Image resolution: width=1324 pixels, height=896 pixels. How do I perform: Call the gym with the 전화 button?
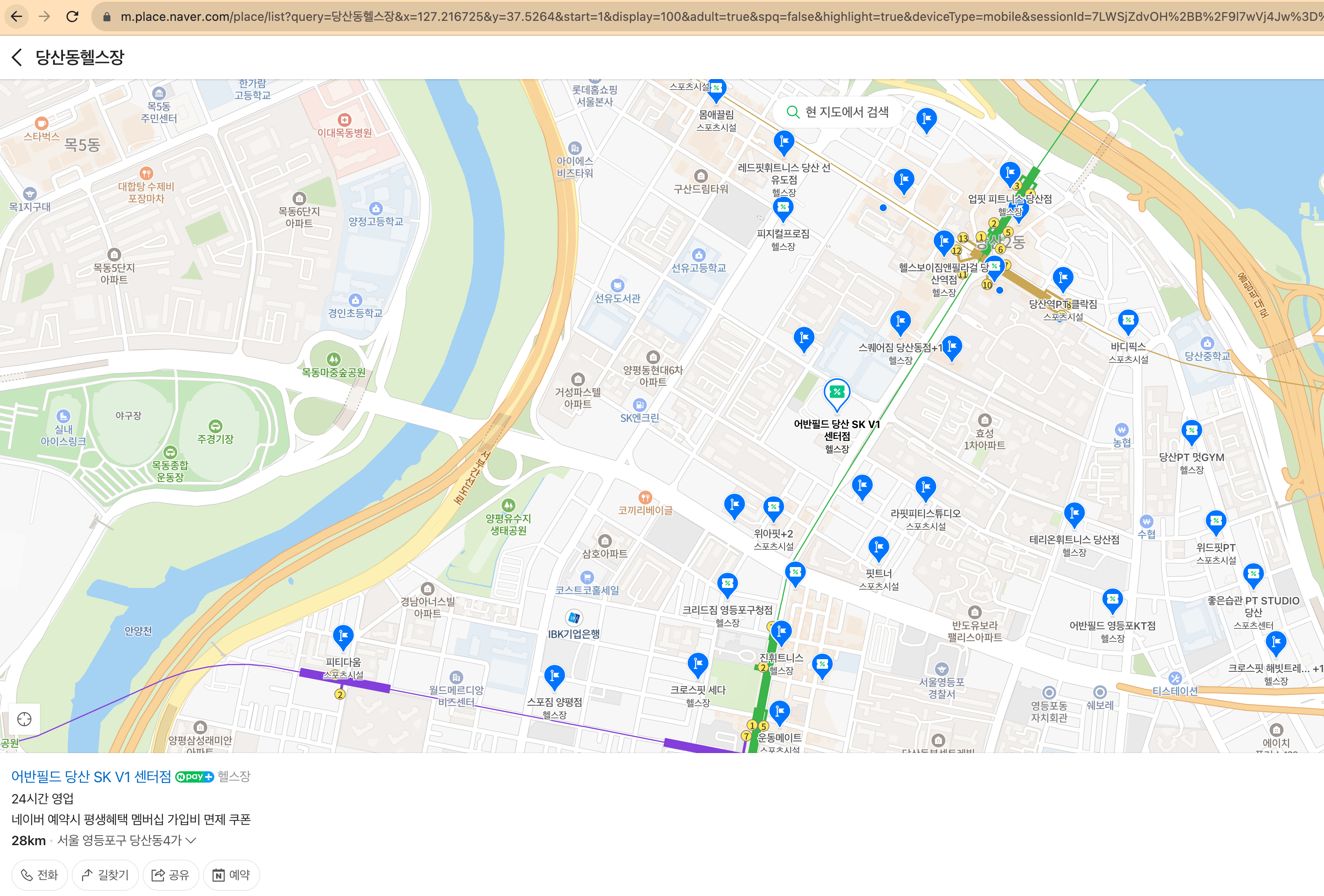tap(40, 874)
